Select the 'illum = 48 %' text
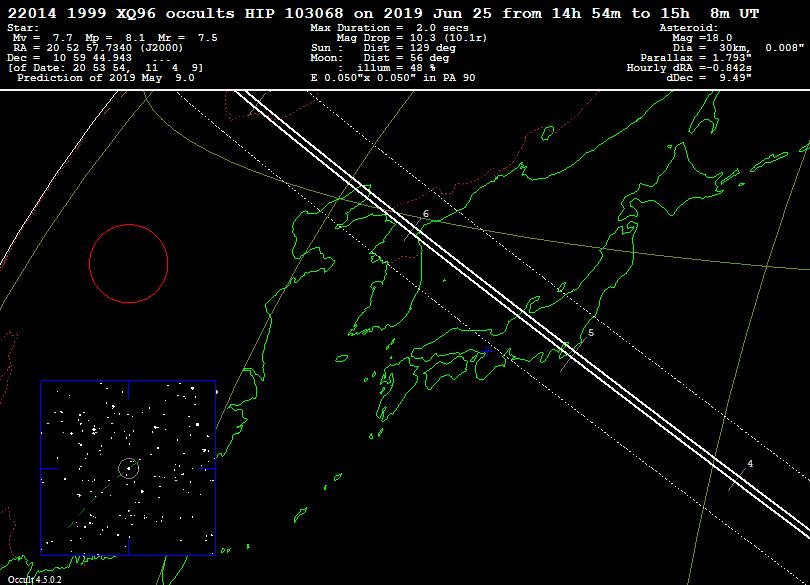The image size is (810, 585). point(396,68)
